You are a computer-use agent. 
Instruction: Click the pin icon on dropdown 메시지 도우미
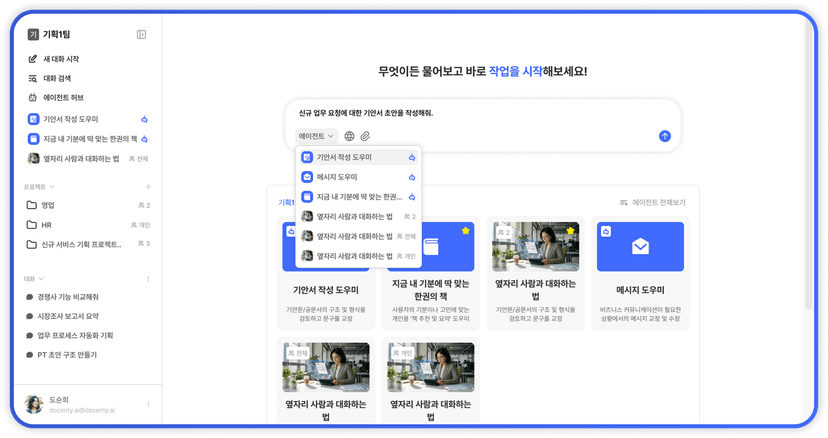coord(412,178)
